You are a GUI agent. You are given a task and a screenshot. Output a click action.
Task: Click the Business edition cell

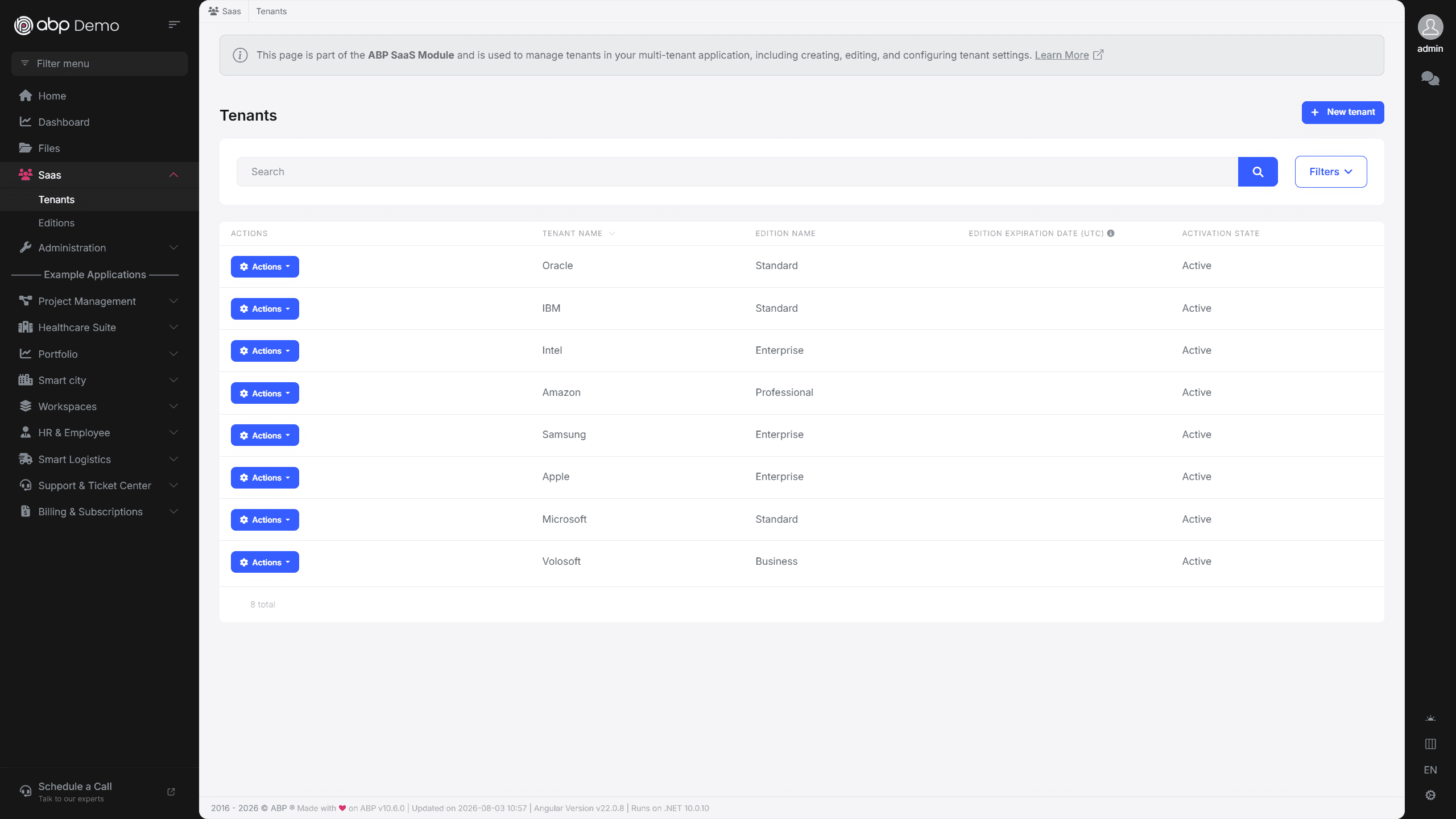pos(776,561)
